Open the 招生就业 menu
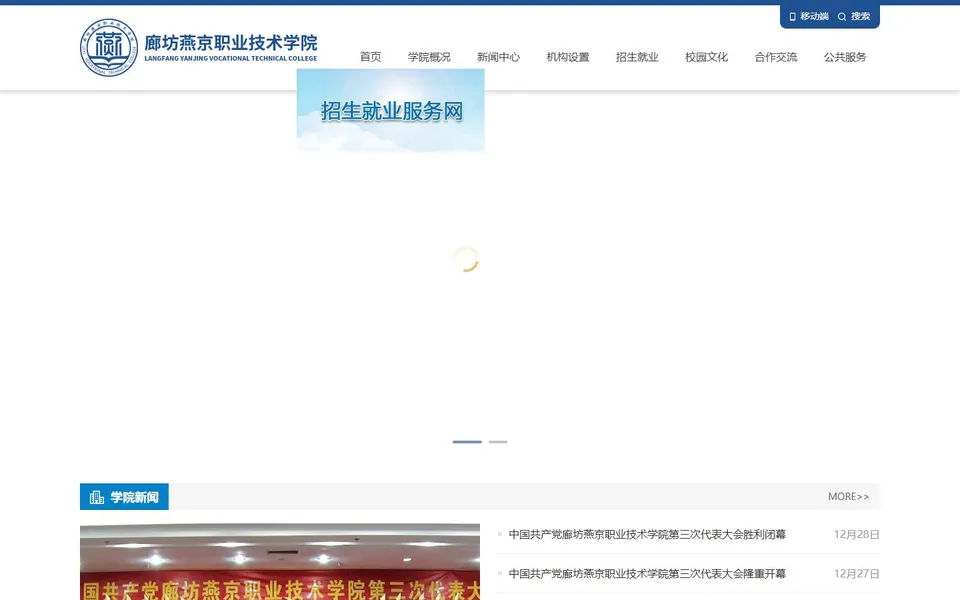The image size is (960, 600). point(637,57)
